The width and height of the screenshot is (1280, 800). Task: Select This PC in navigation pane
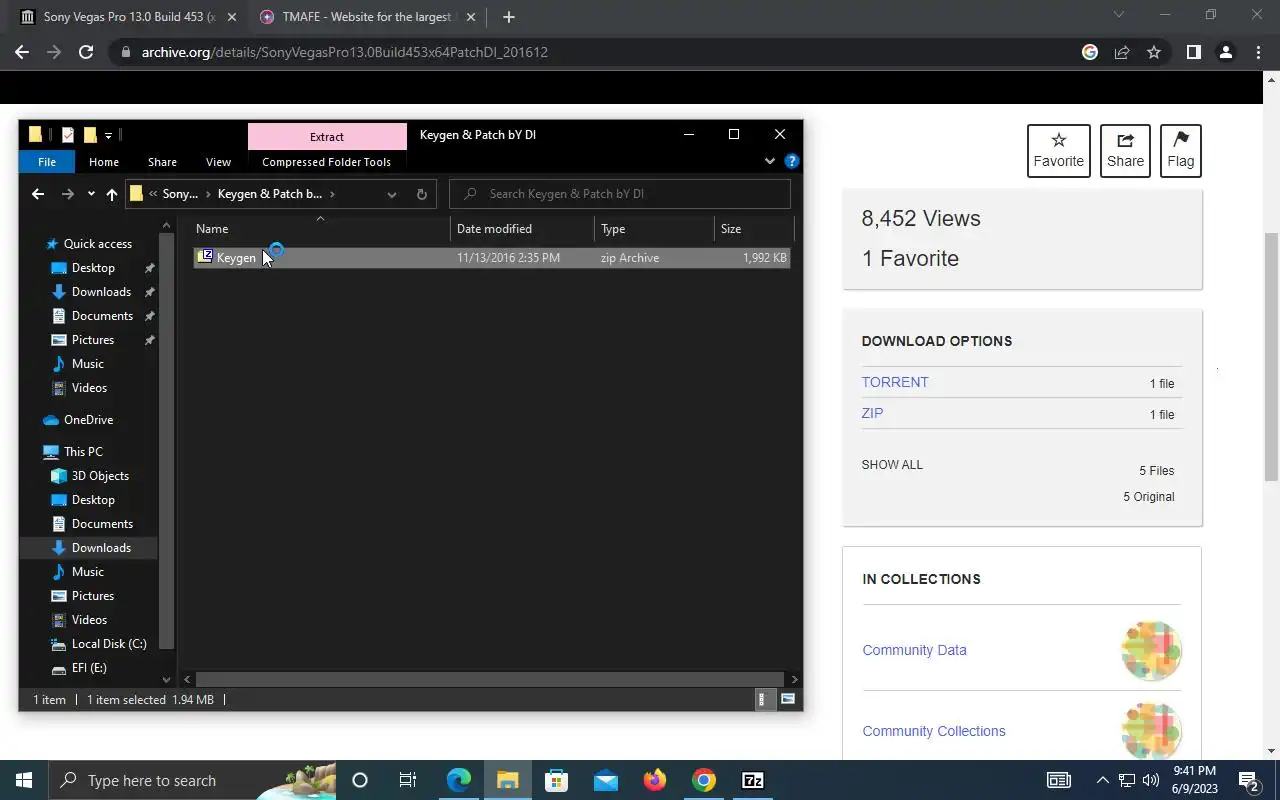point(83,452)
